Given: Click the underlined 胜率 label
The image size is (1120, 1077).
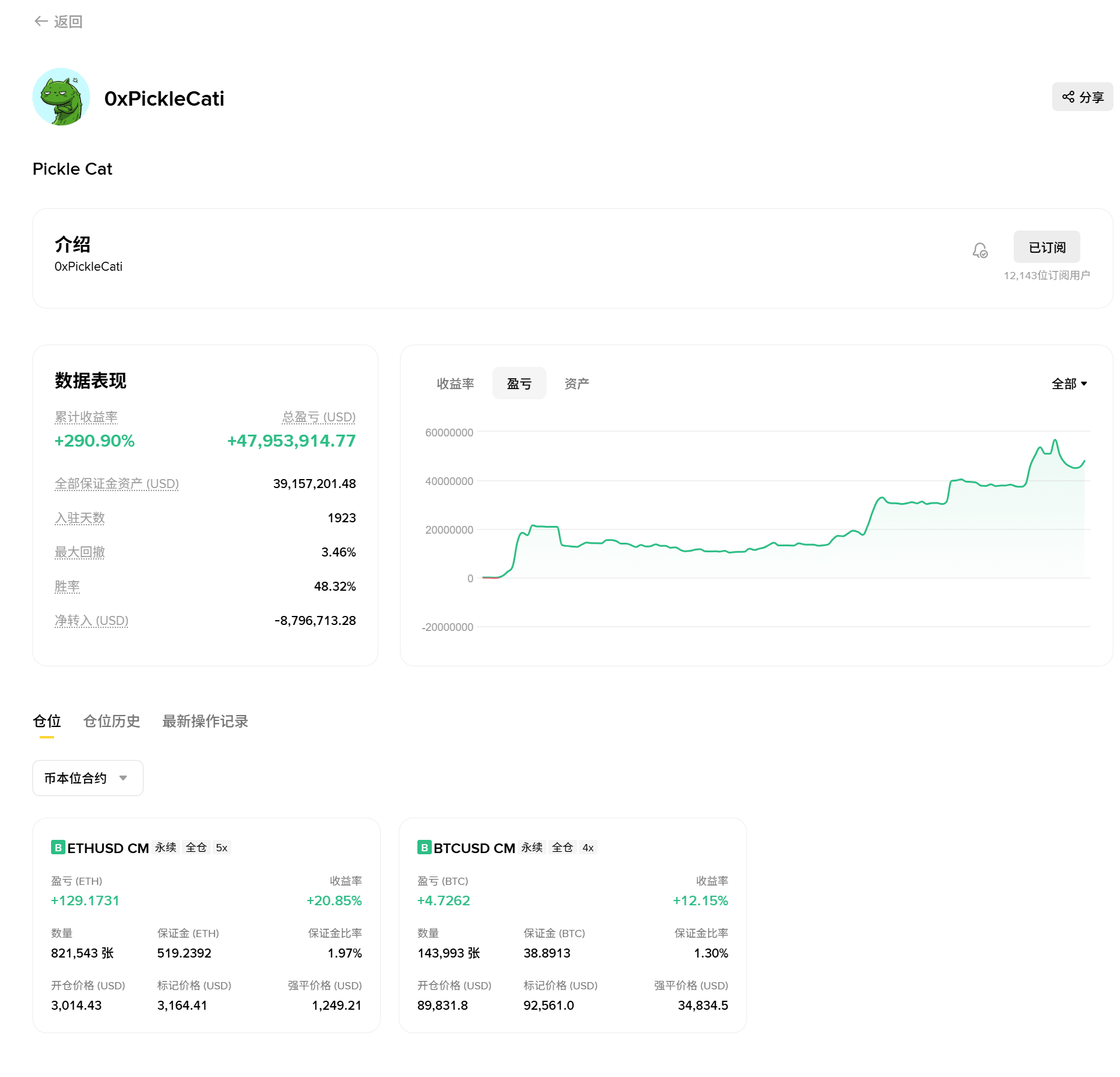Looking at the screenshot, I should click(x=67, y=586).
